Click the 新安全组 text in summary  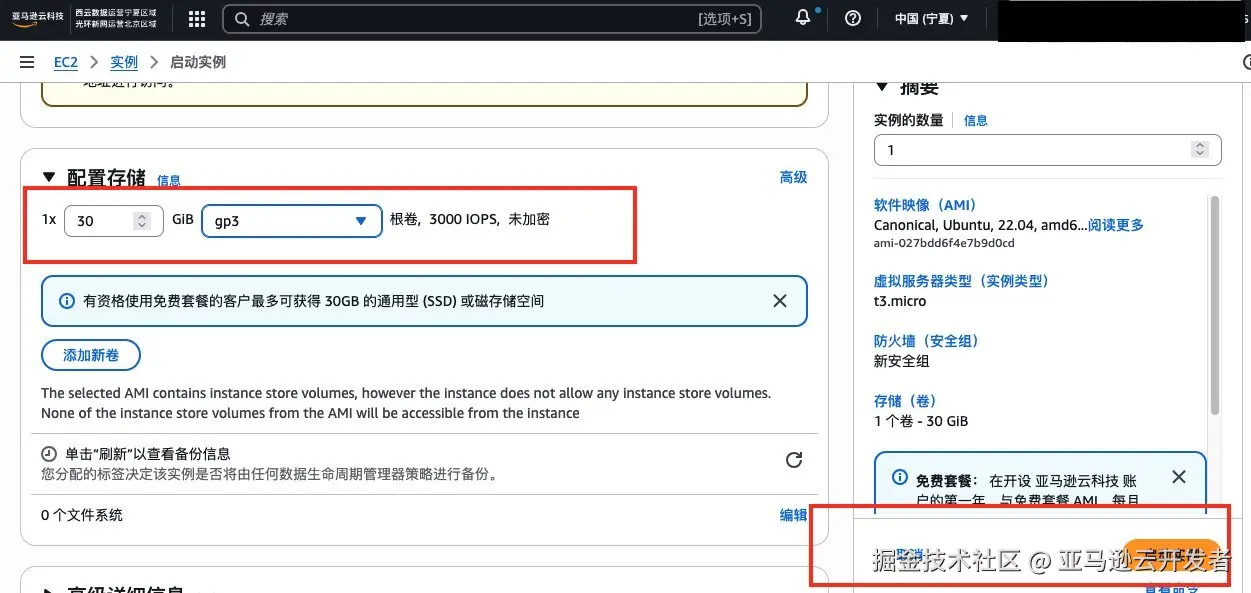(x=902, y=361)
